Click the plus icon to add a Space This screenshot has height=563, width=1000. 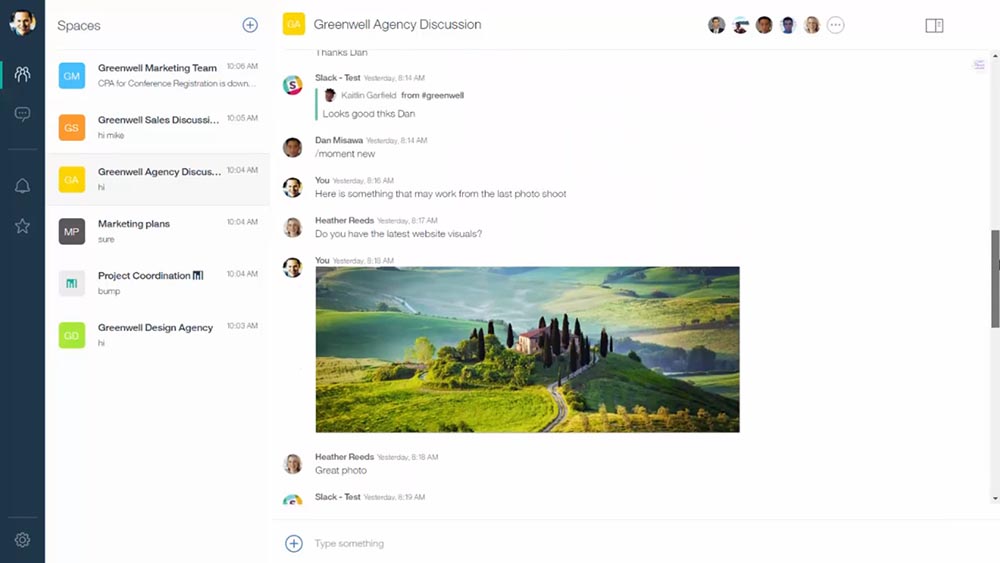click(250, 25)
